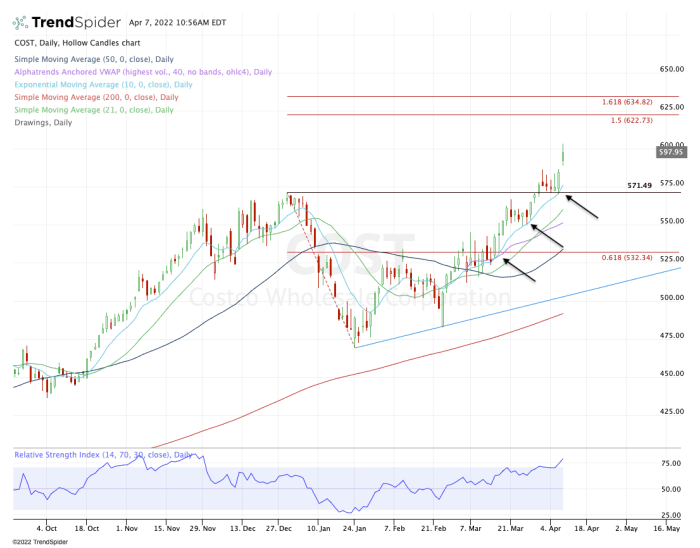The height and width of the screenshot is (548, 700).
Task: Click the 18. Apr date label
Action: [586, 528]
